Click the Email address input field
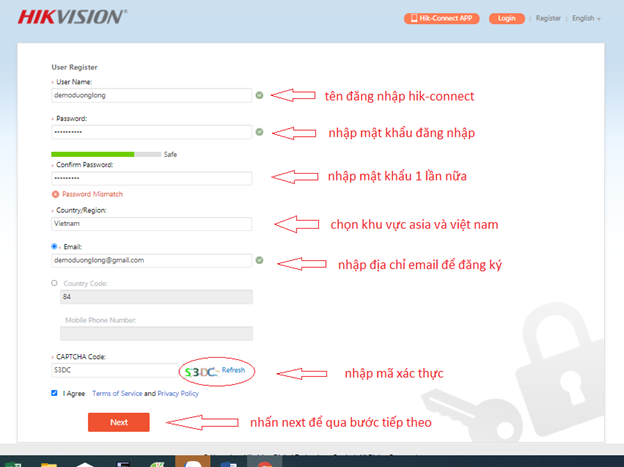This screenshot has width=624, height=467. pyautogui.click(x=152, y=260)
